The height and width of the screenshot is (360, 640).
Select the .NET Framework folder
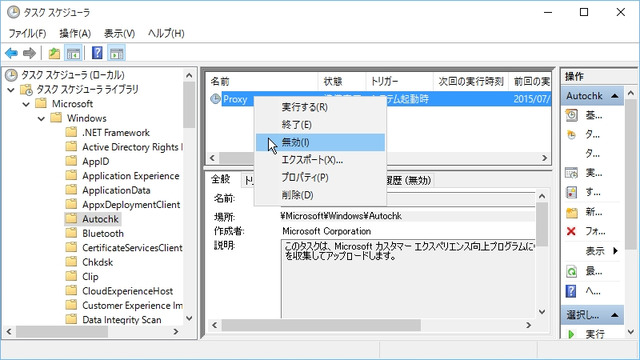click(116, 133)
